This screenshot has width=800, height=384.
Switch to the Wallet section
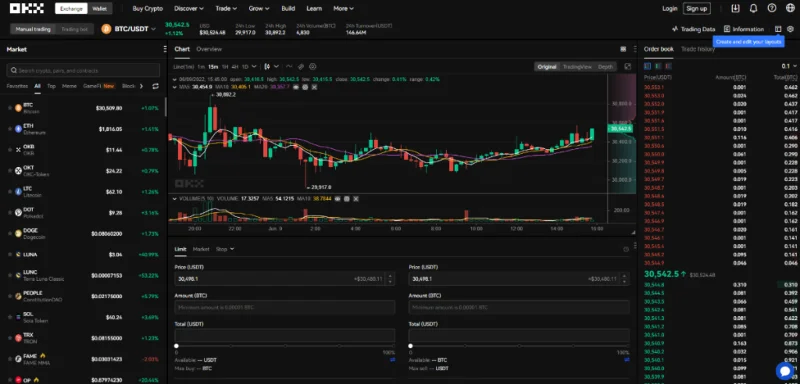99,8
